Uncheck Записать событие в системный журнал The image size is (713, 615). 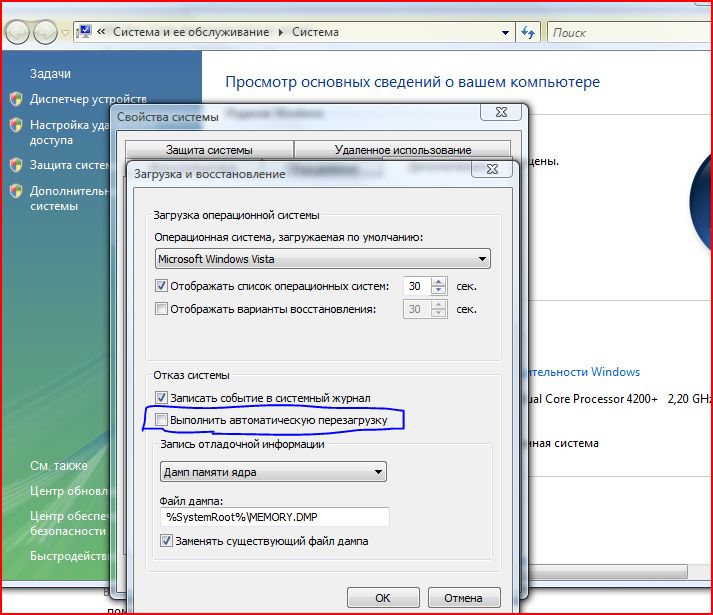pyautogui.click(x=162, y=398)
